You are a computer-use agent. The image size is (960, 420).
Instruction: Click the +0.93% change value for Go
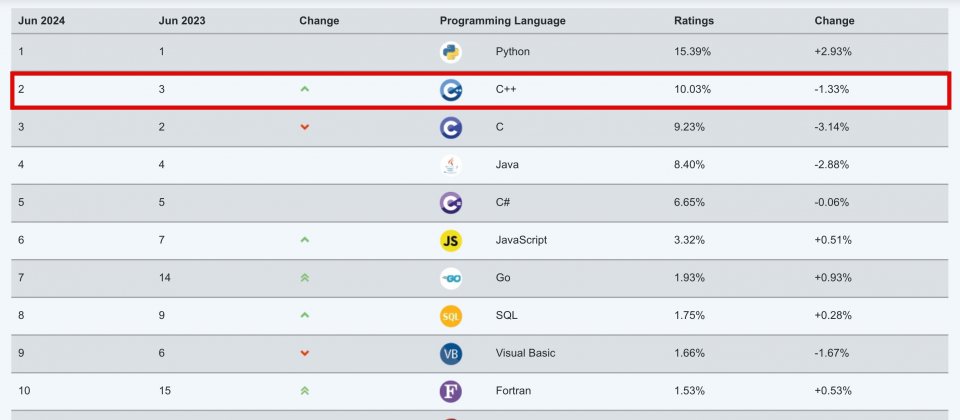[833, 278]
